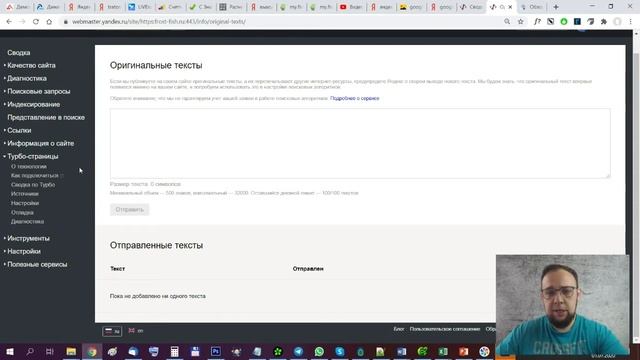Open WhatsApp from the taskbar
The width and height of the screenshot is (640, 360).
pyautogui.click(x=319, y=351)
